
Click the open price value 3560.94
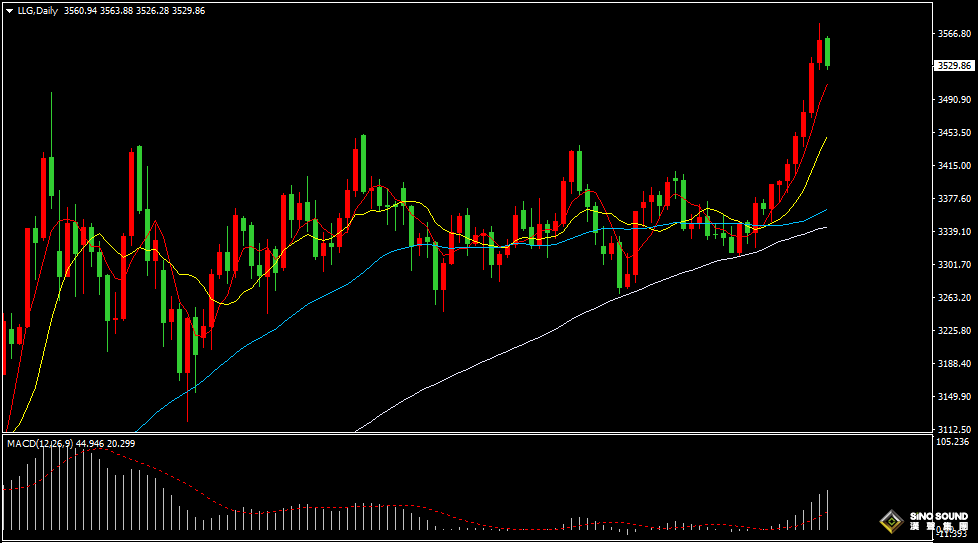coord(80,11)
